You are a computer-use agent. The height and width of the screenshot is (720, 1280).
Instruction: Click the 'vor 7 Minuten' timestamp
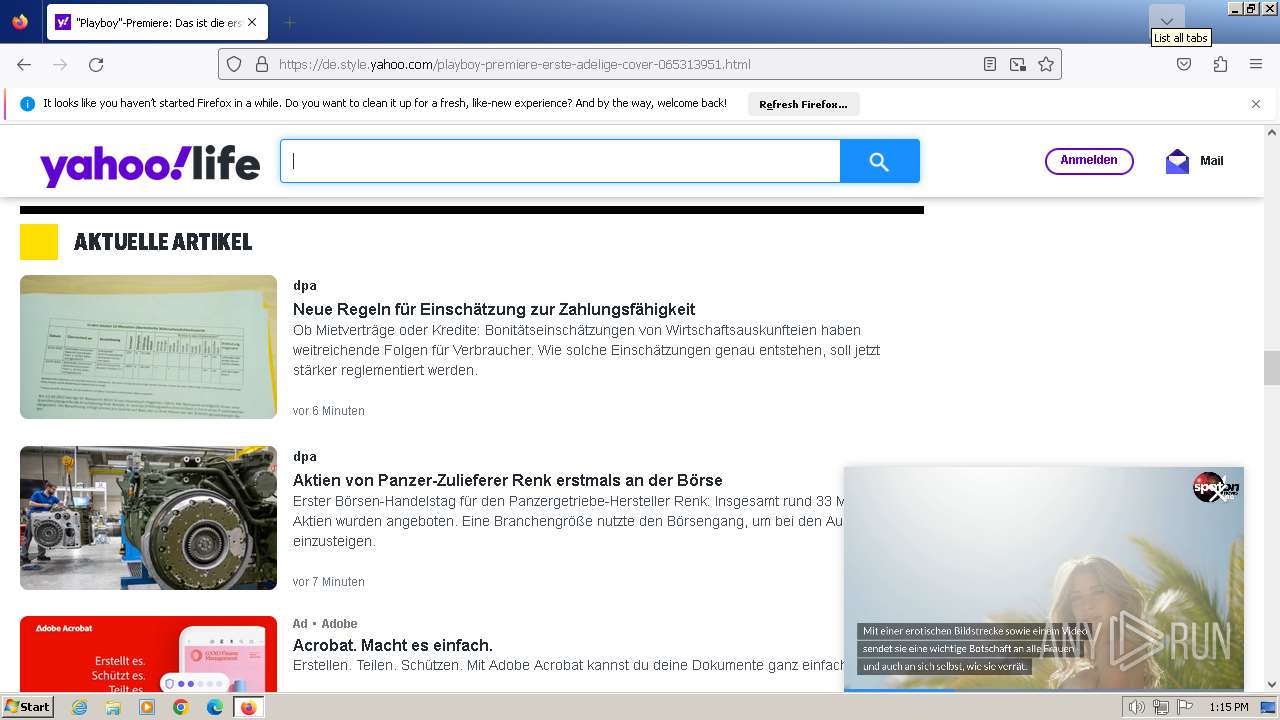(329, 582)
